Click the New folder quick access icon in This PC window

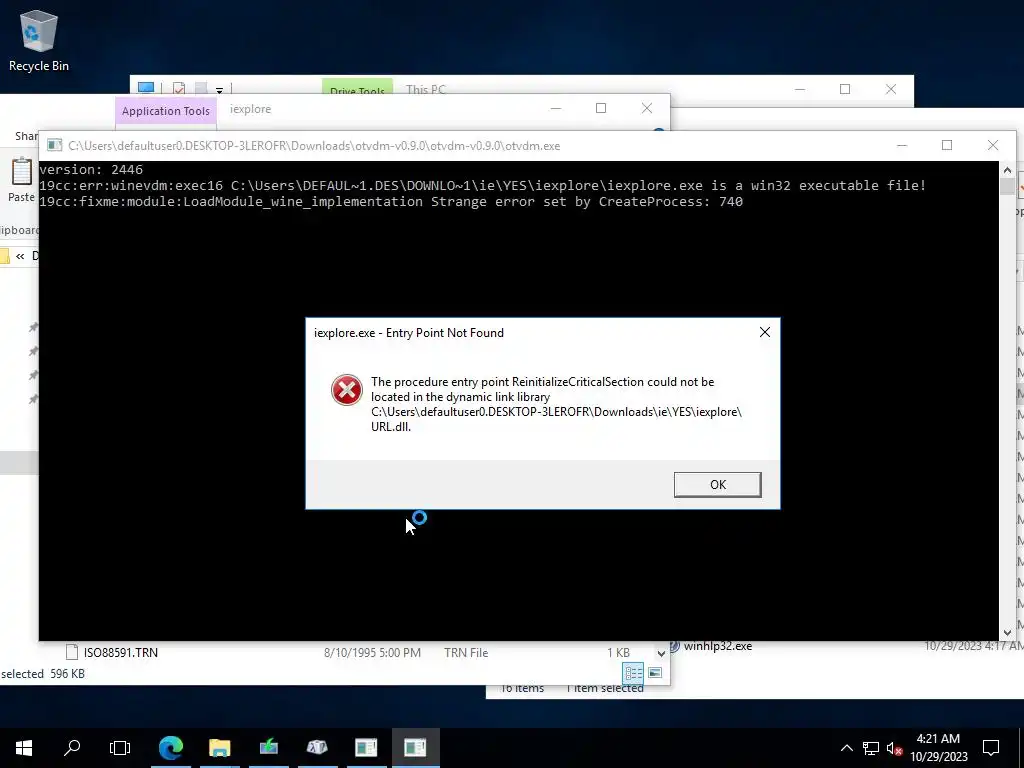[x=201, y=88]
